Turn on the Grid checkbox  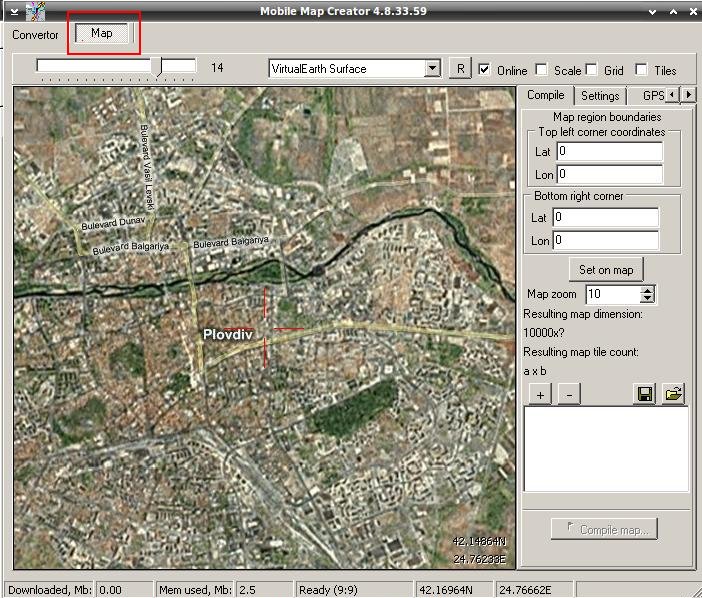(x=592, y=70)
